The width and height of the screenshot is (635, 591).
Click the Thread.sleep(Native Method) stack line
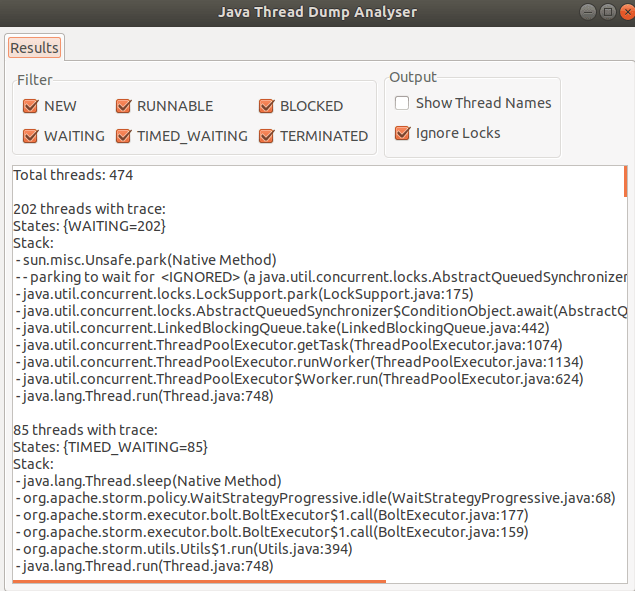click(x=150, y=481)
